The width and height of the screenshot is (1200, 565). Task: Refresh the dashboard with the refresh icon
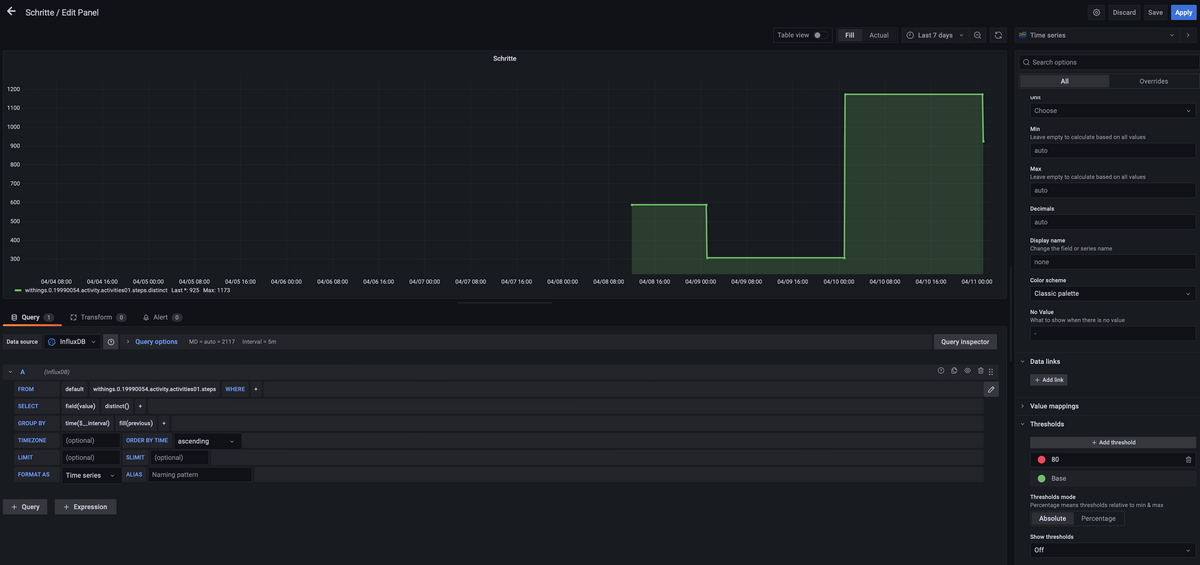[998, 35]
